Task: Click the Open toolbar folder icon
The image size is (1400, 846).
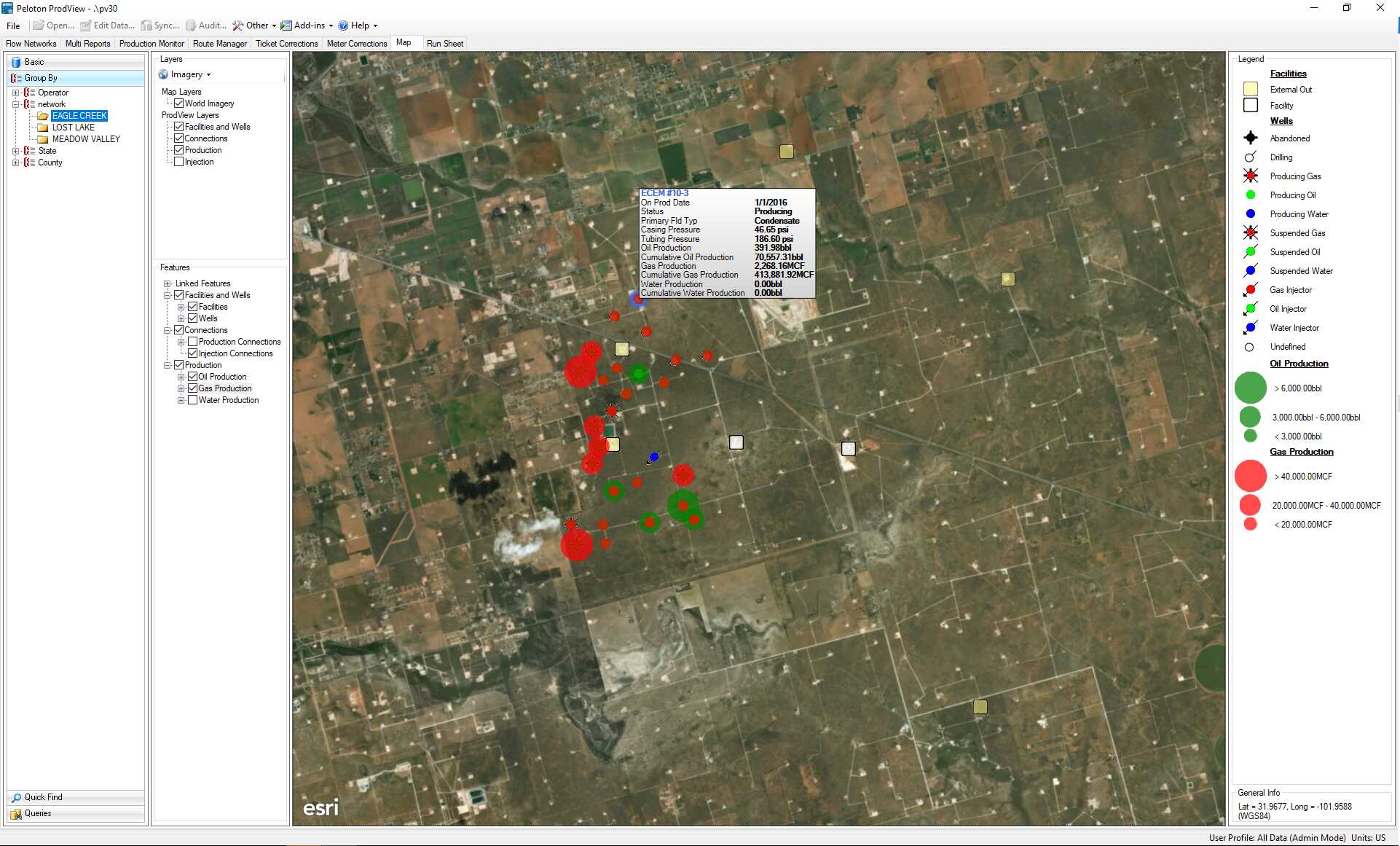Action: point(39,26)
